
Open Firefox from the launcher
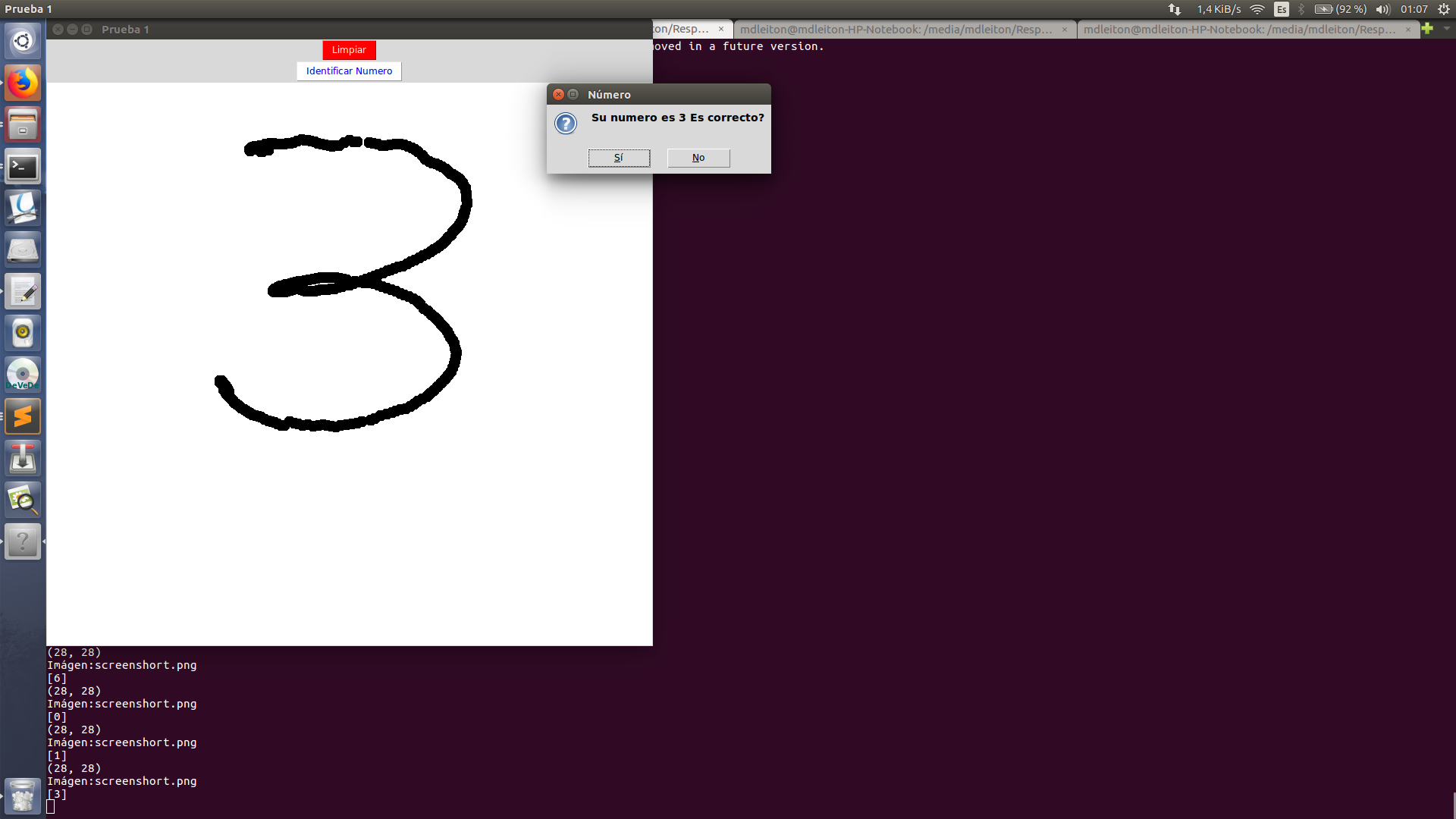pos(23,83)
